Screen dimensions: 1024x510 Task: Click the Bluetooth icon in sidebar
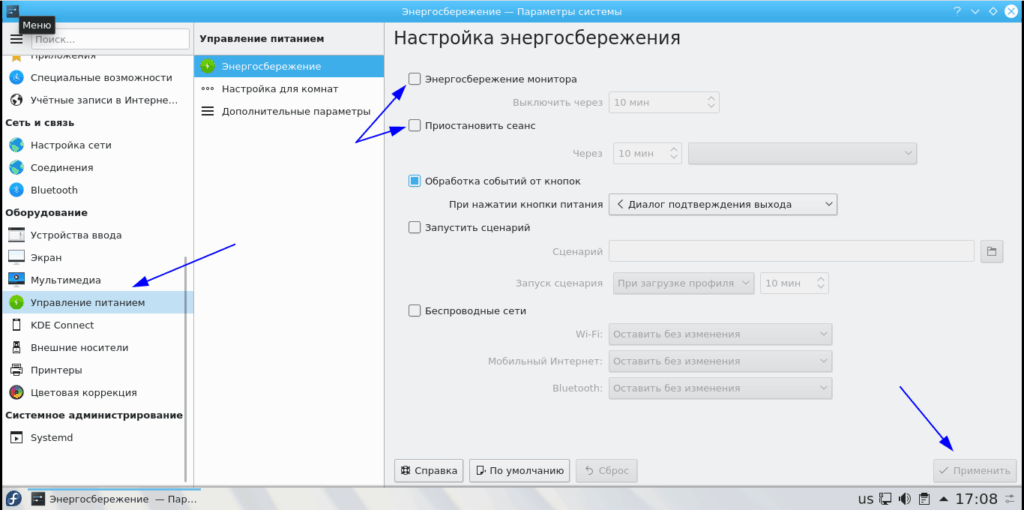pyautogui.click(x=16, y=190)
